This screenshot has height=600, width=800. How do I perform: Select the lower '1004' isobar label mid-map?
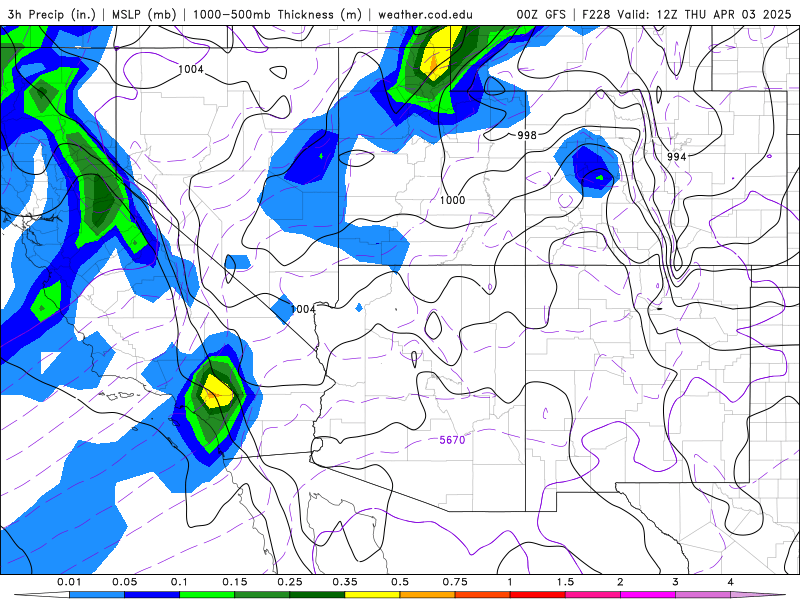[x=303, y=309]
